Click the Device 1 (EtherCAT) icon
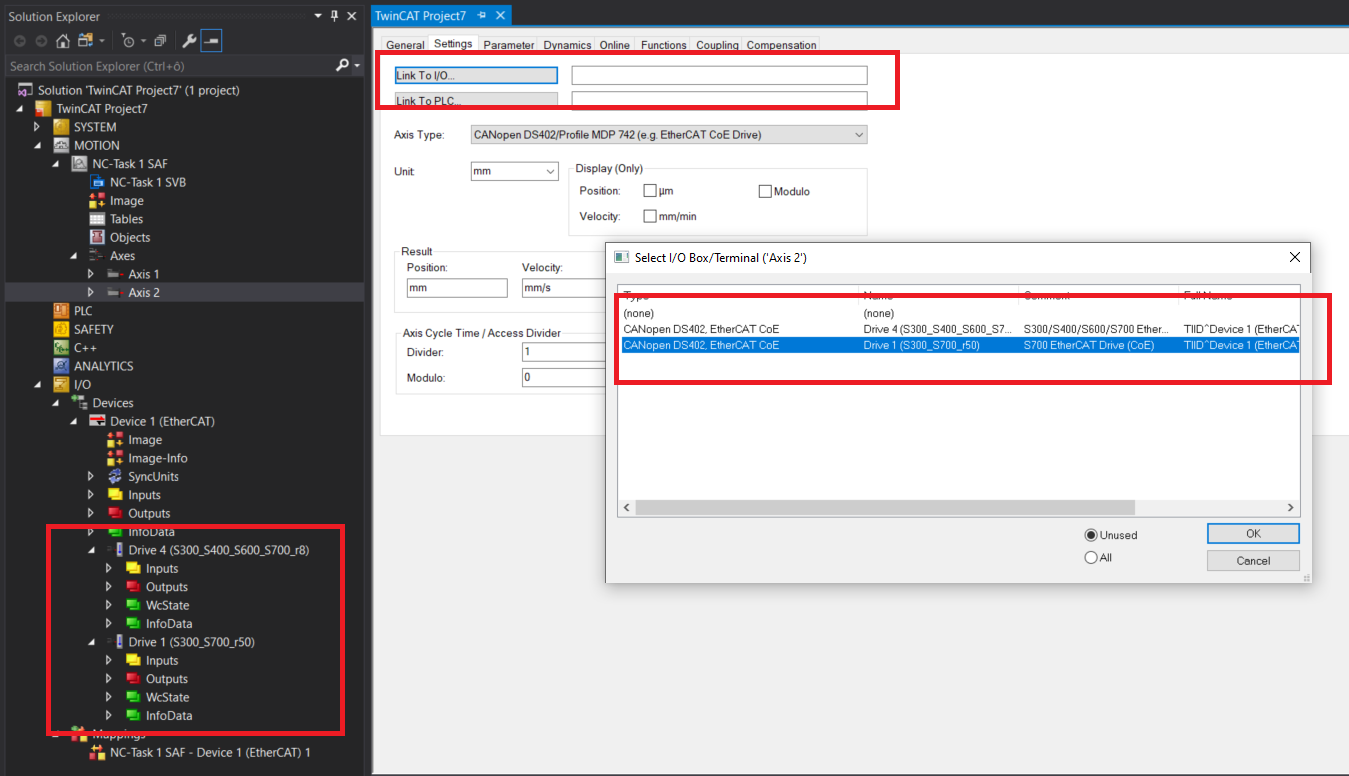The height and width of the screenshot is (776, 1349). [97, 421]
